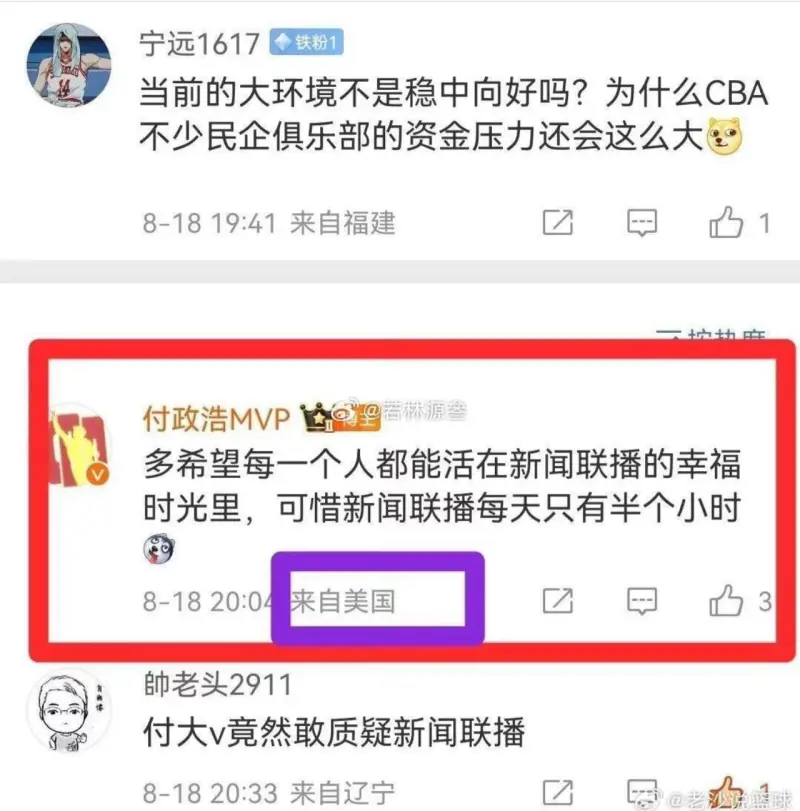The image size is (800, 811).
Task: Like the comment by 帥老头2911
Action: point(726,792)
